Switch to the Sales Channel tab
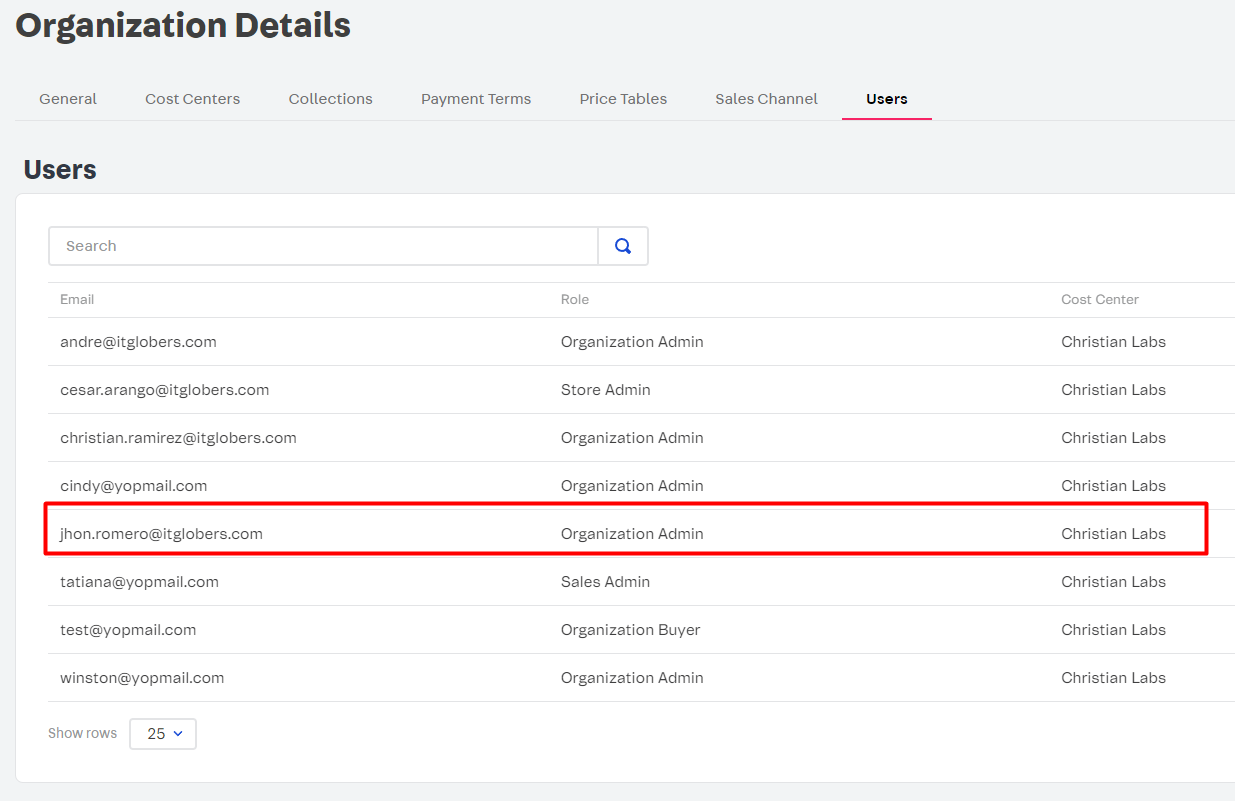 tap(766, 99)
